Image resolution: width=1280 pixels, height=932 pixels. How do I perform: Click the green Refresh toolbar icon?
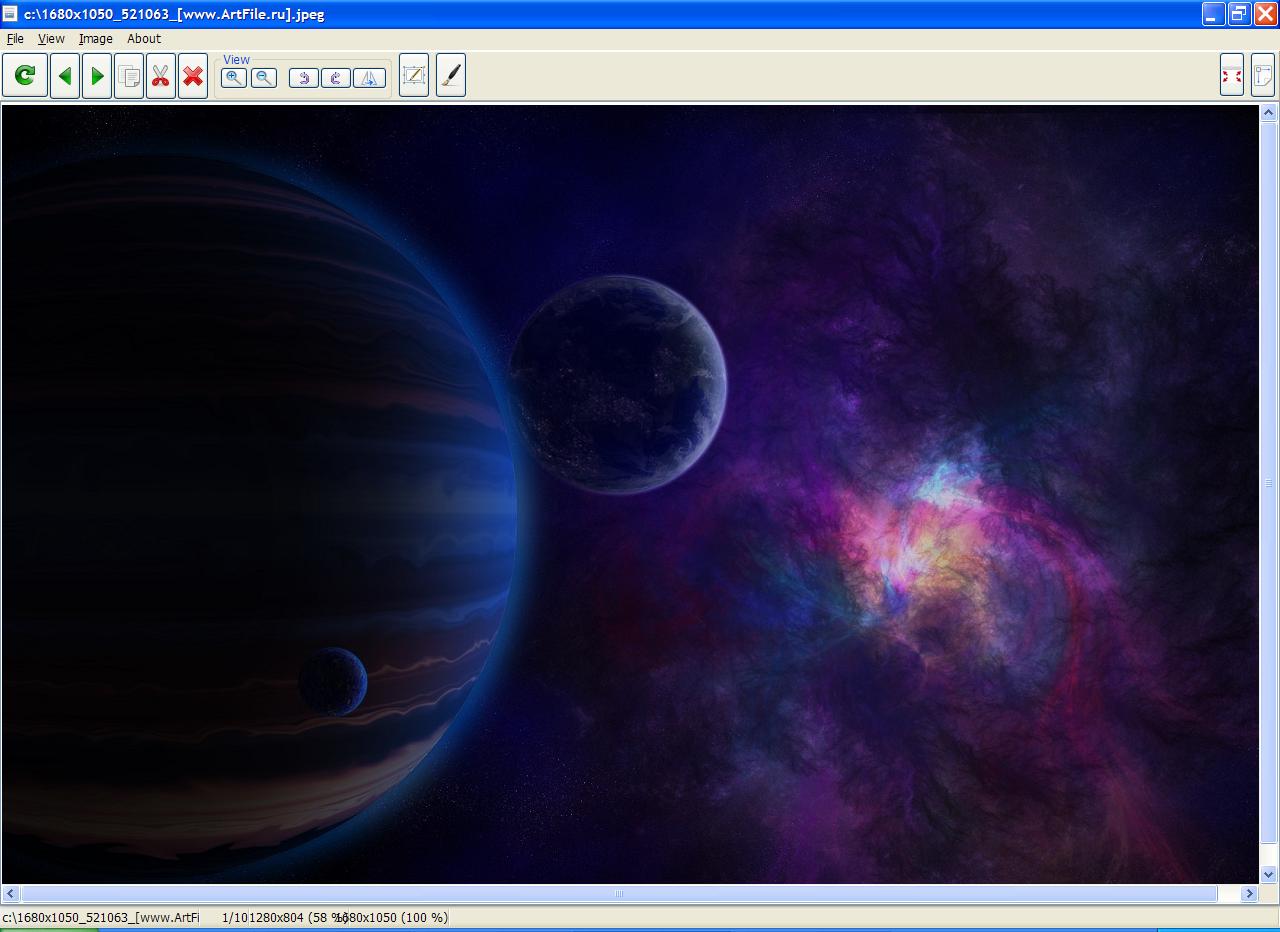[25, 76]
